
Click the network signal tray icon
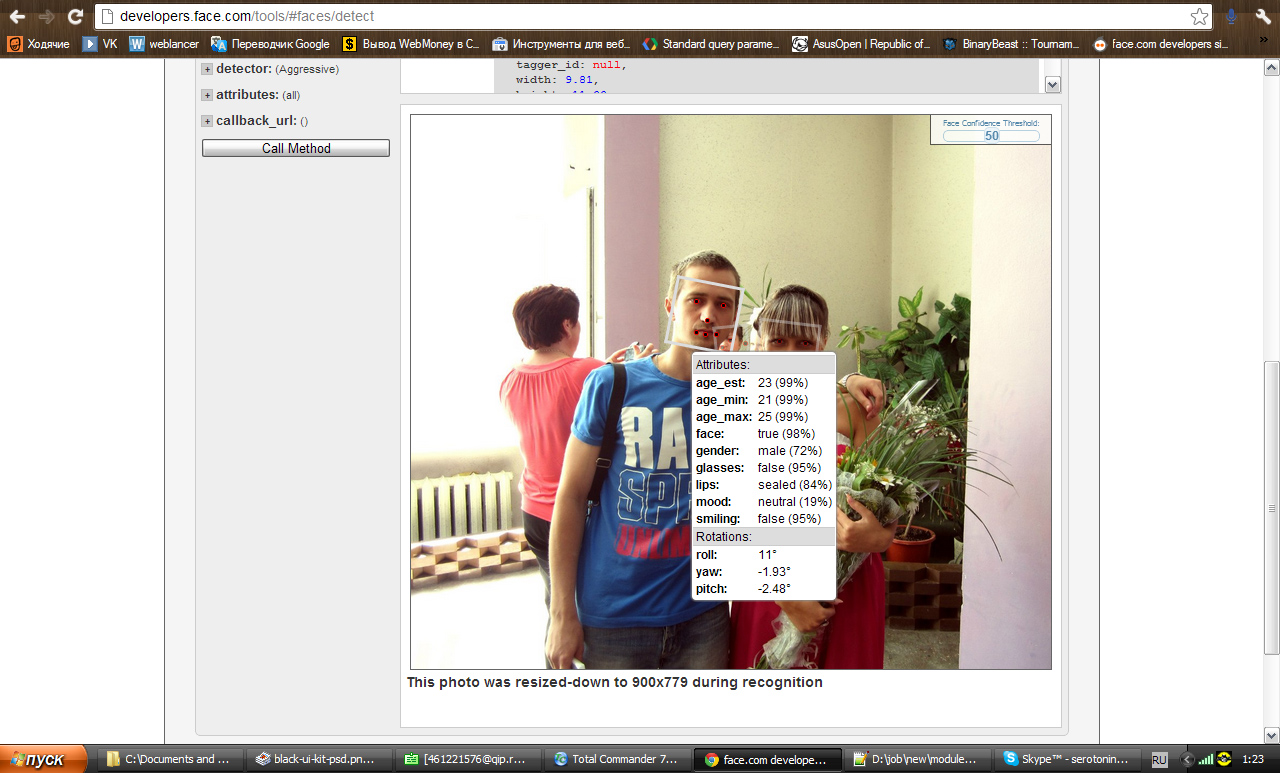click(1206, 759)
